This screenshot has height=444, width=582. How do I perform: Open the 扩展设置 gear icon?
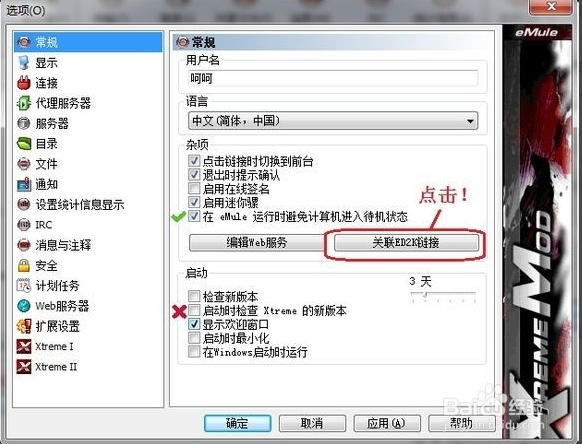click(24, 326)
